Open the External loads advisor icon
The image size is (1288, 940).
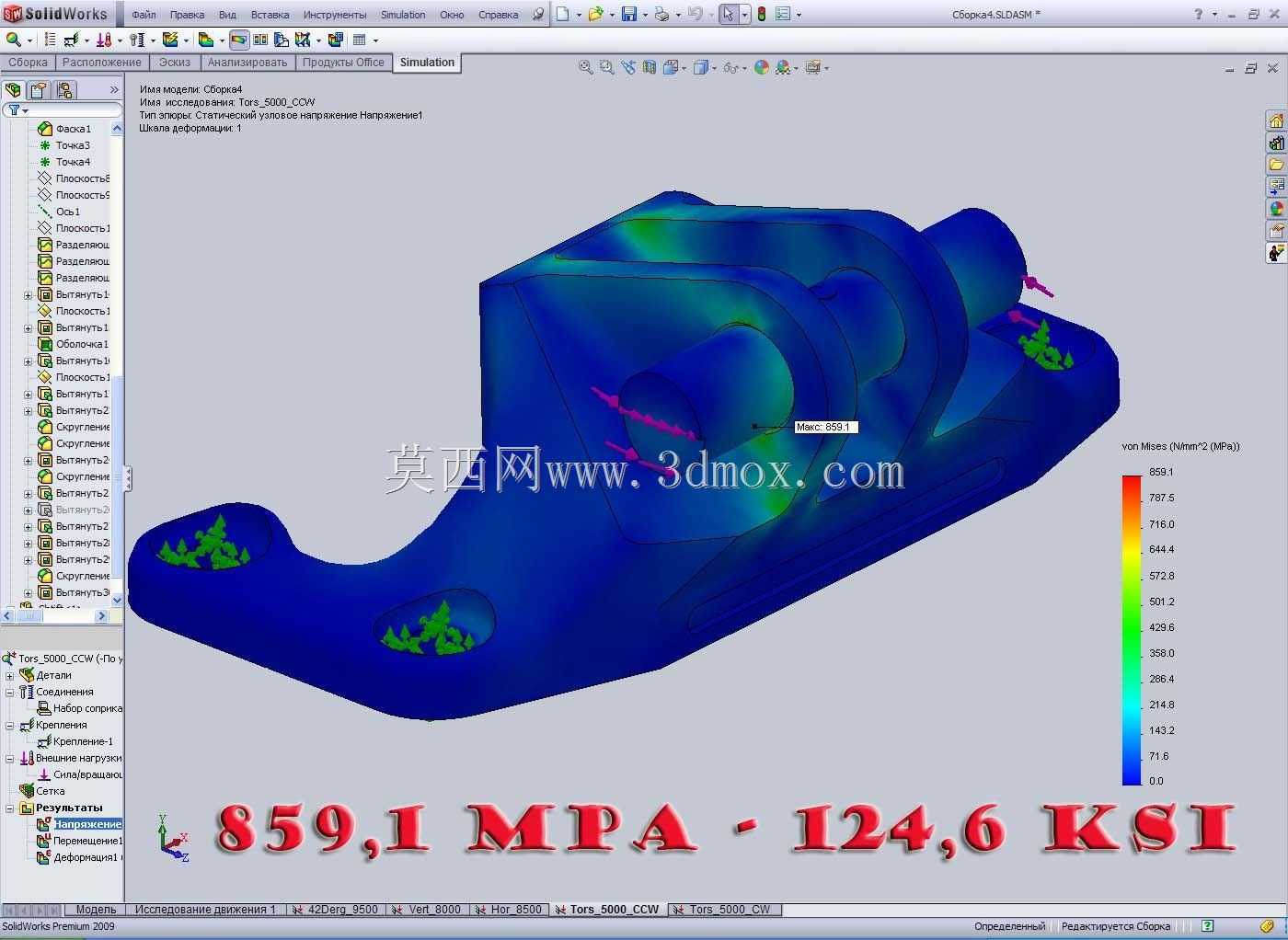tap(104, 40)
